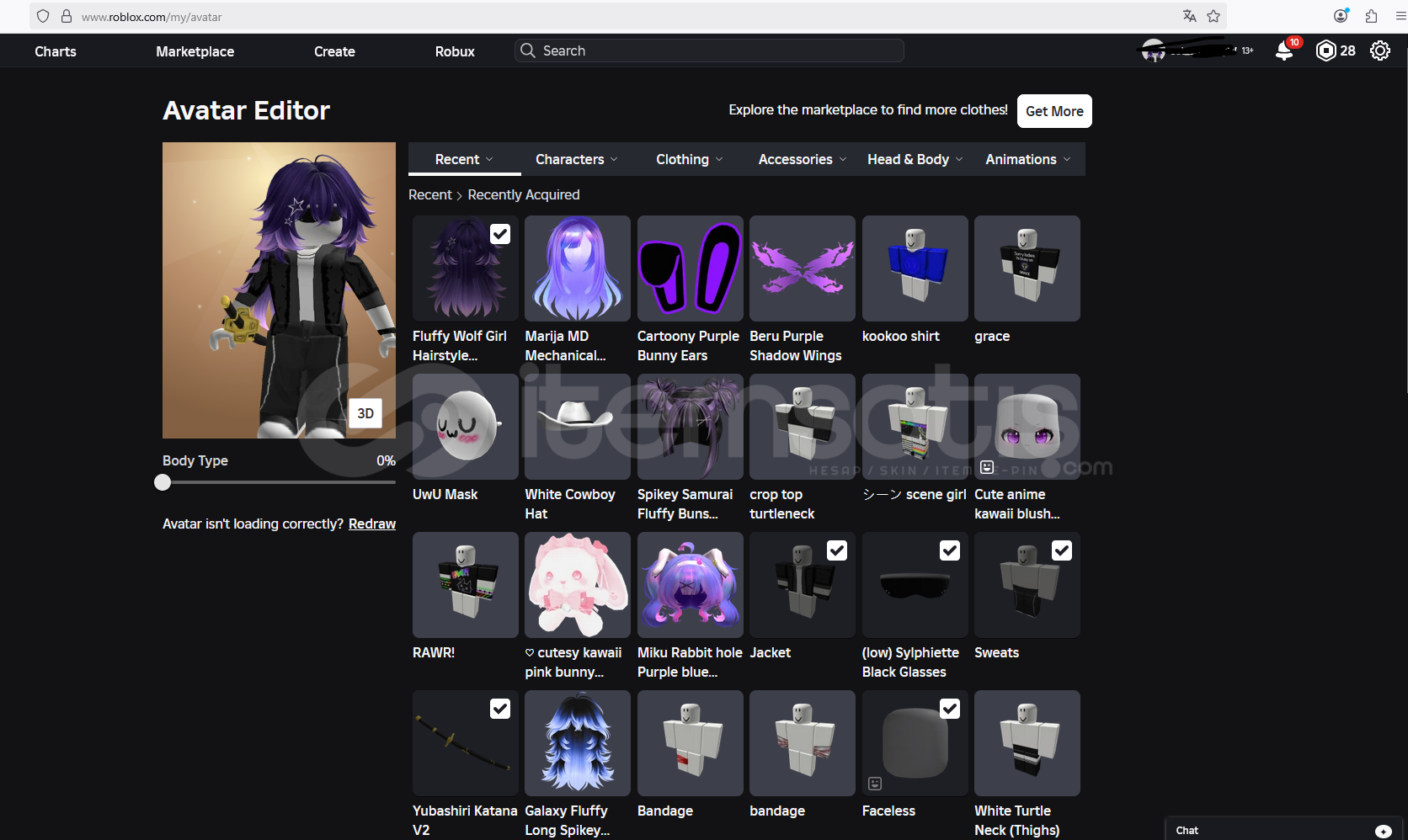Equip the kookoo shirt item
The width and height of the screenshot is (1408, 840).
pyautogui.click(x=915, y=268)
